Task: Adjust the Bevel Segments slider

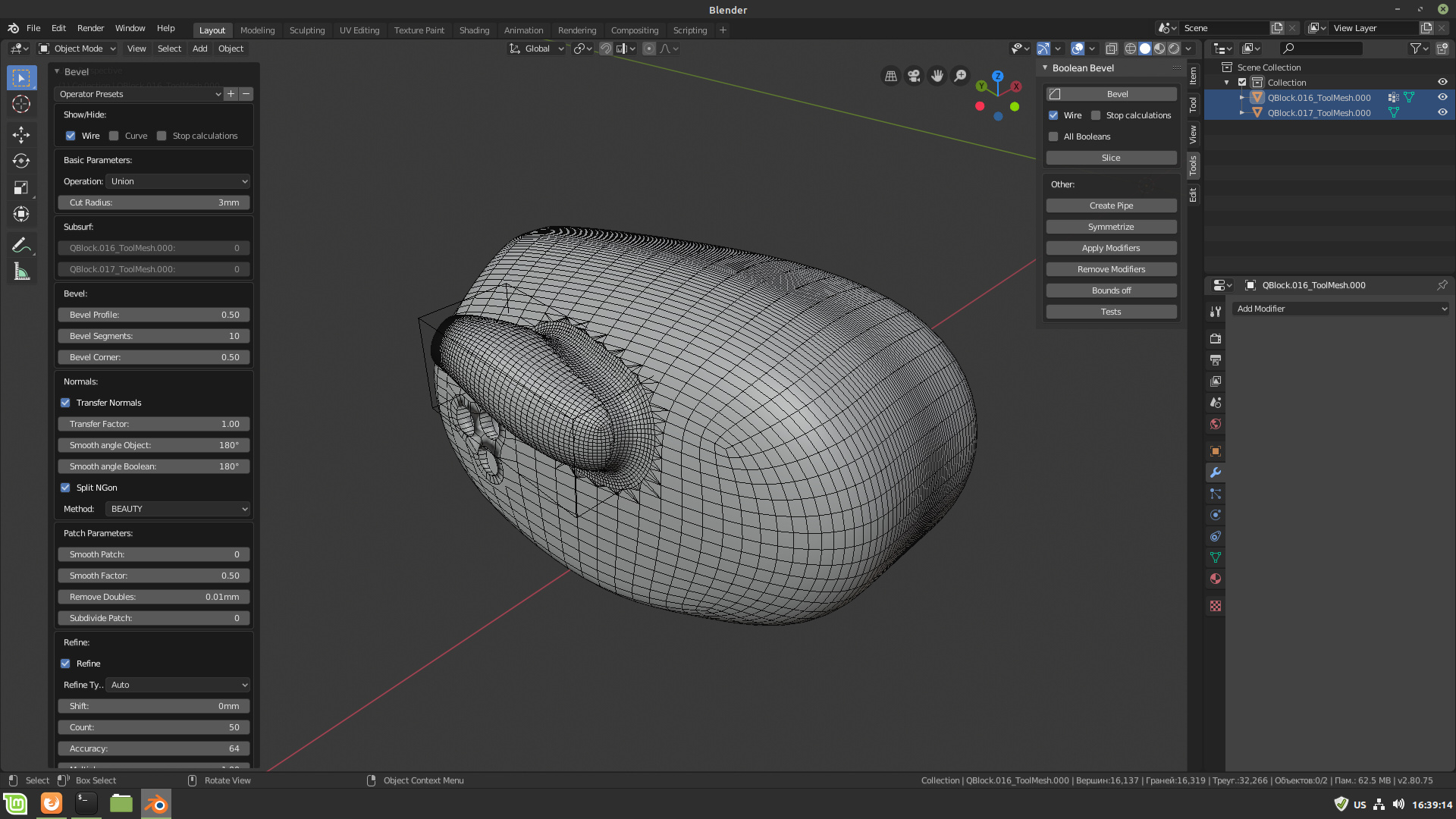Action: tap(154, 336)
